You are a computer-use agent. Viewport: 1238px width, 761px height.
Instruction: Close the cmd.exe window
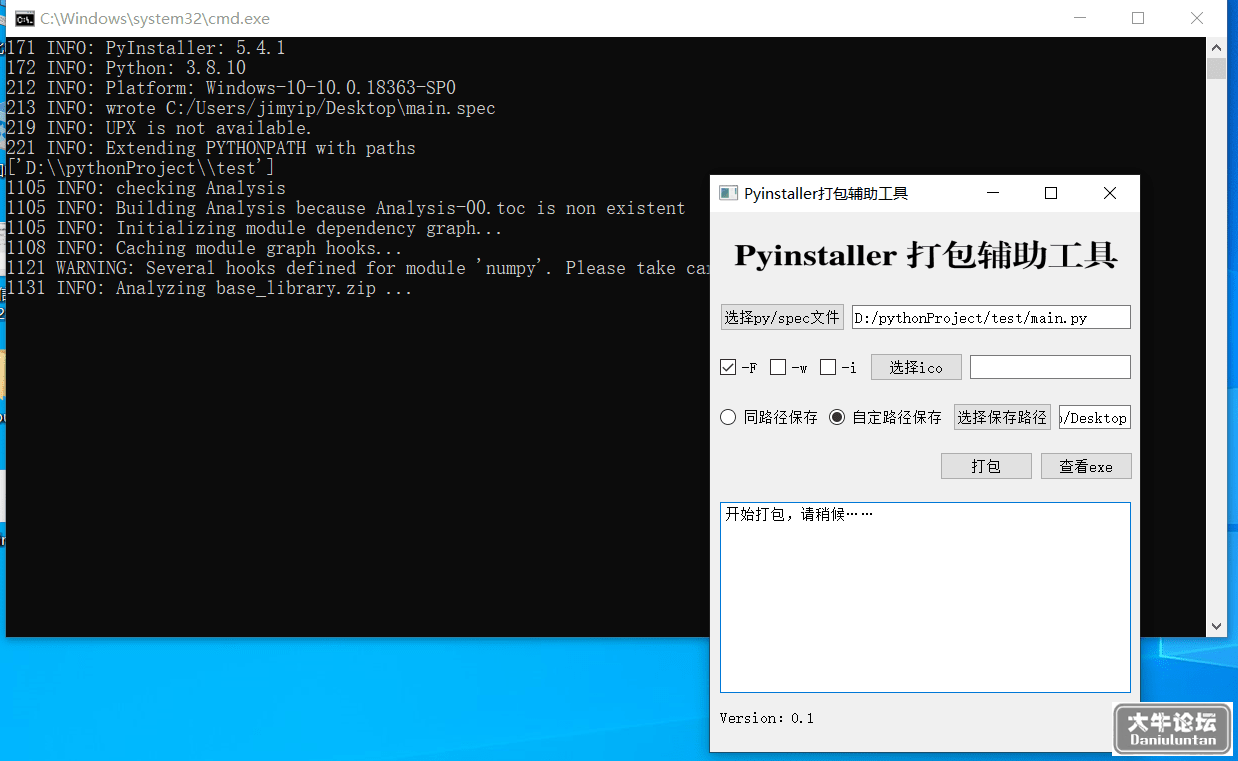tap(1197, 18)
